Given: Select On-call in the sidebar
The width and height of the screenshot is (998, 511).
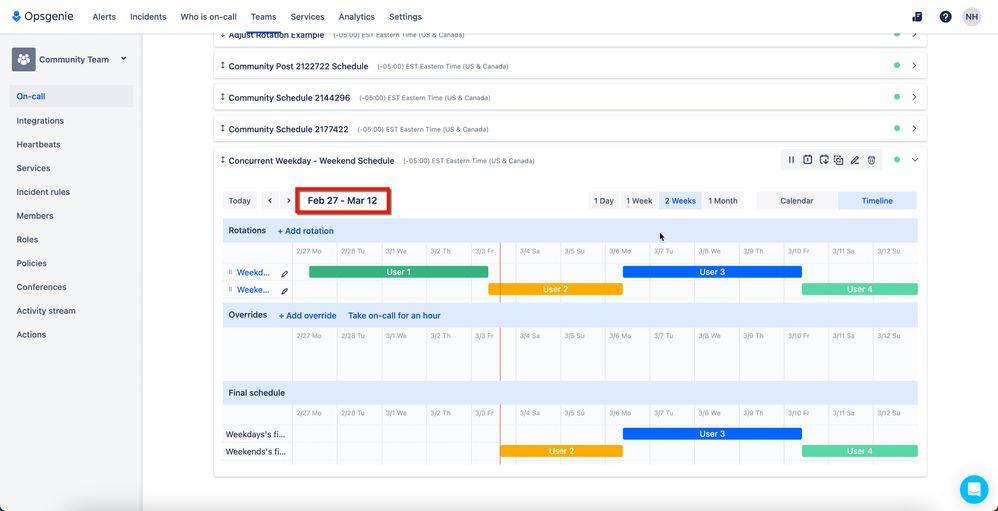Looking at the screenshot, I should (x=71, y=97).
